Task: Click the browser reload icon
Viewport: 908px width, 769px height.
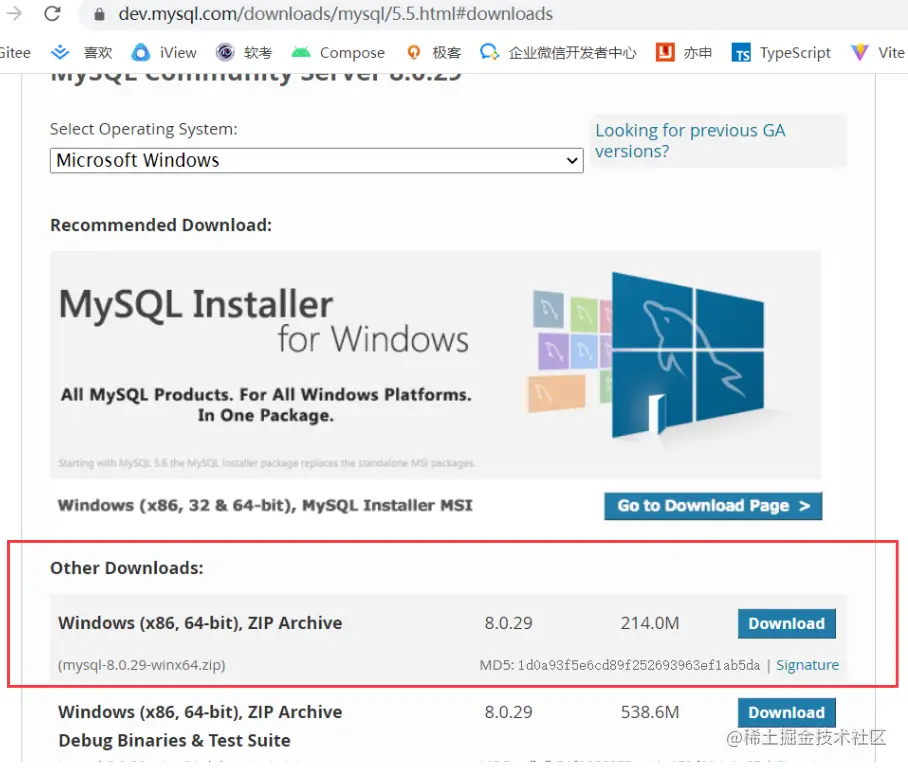Action: (53, 13)
